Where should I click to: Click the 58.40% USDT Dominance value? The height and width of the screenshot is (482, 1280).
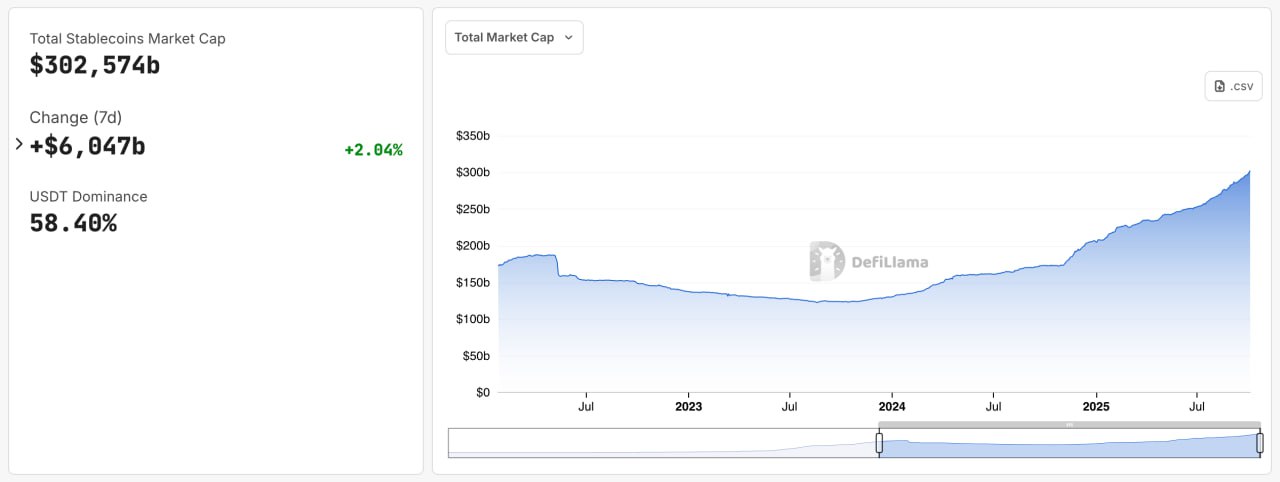[x=73, y=223]
